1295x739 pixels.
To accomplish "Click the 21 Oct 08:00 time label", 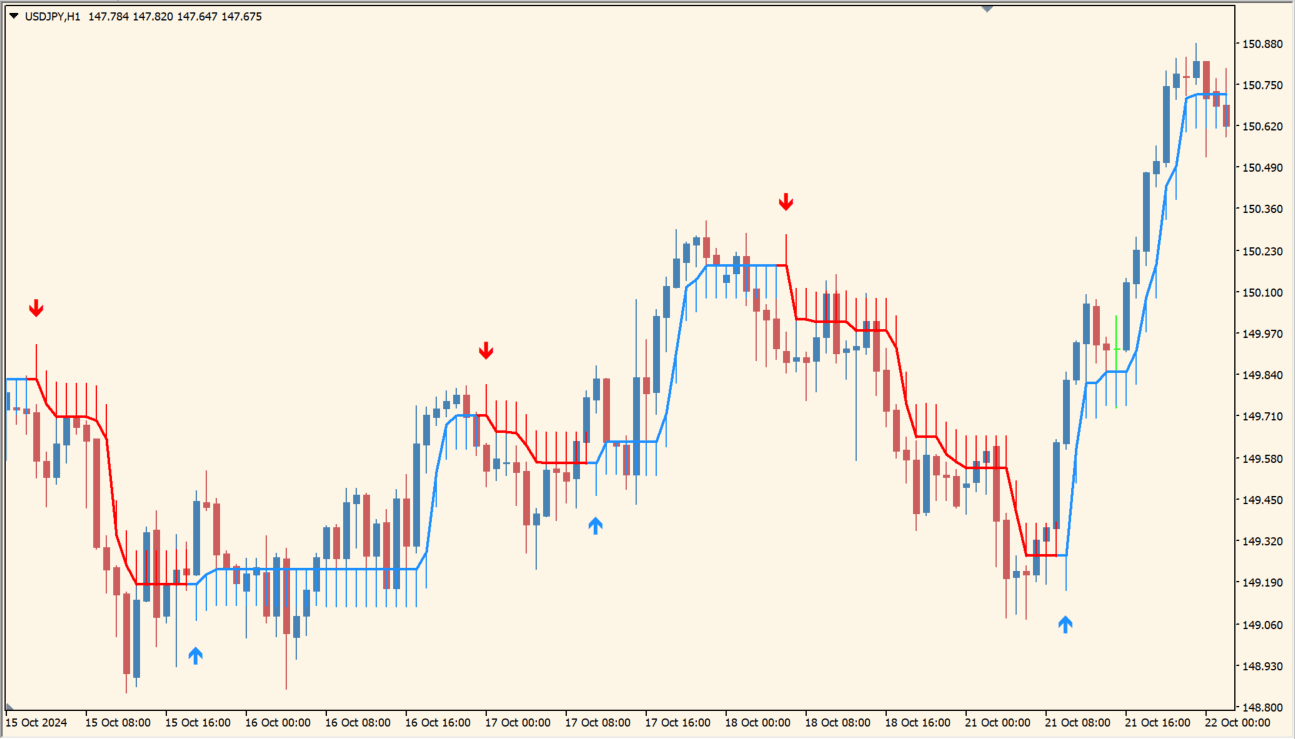I will click(1078, 722).
